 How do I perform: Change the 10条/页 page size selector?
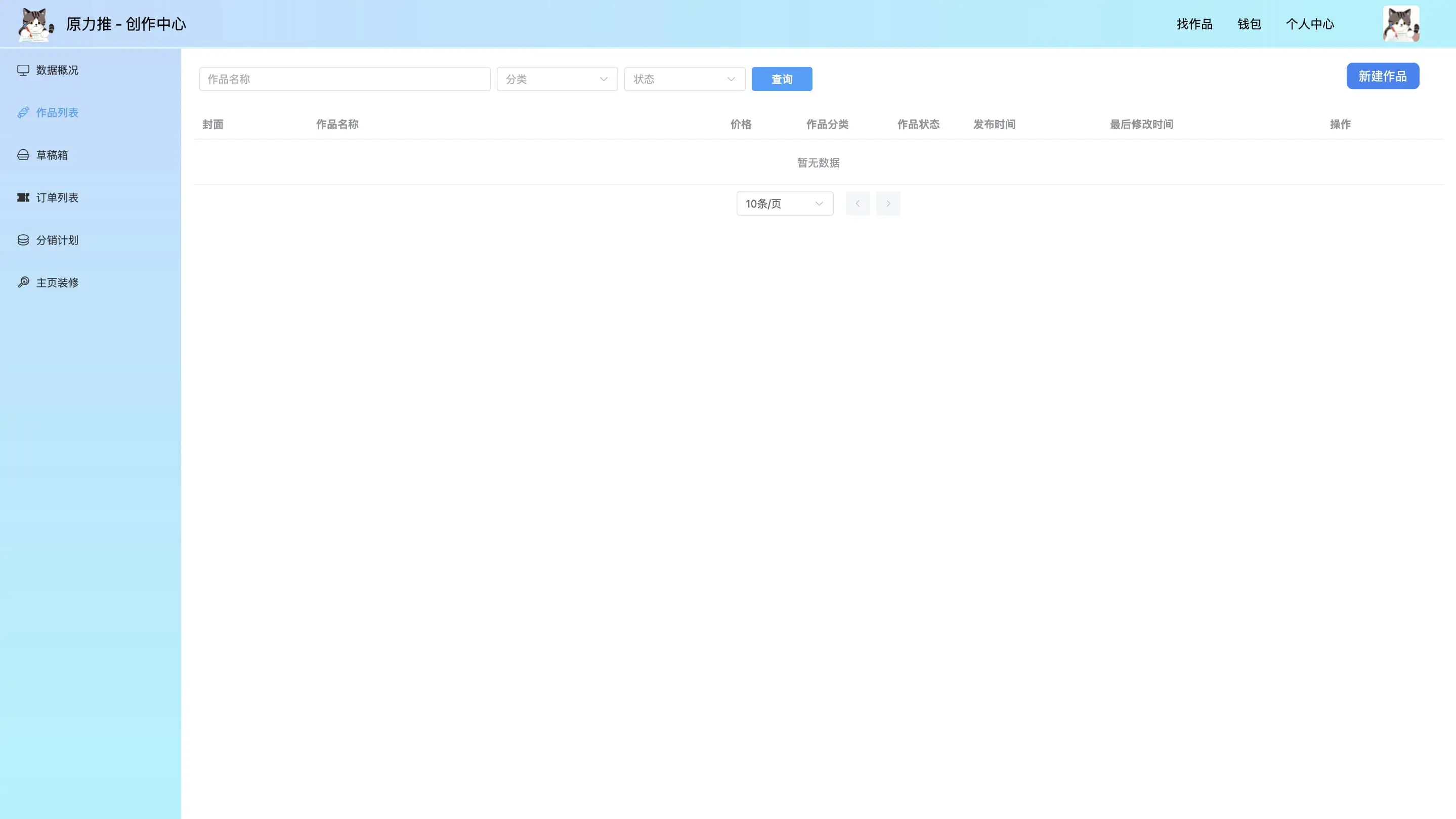(785, 203)
